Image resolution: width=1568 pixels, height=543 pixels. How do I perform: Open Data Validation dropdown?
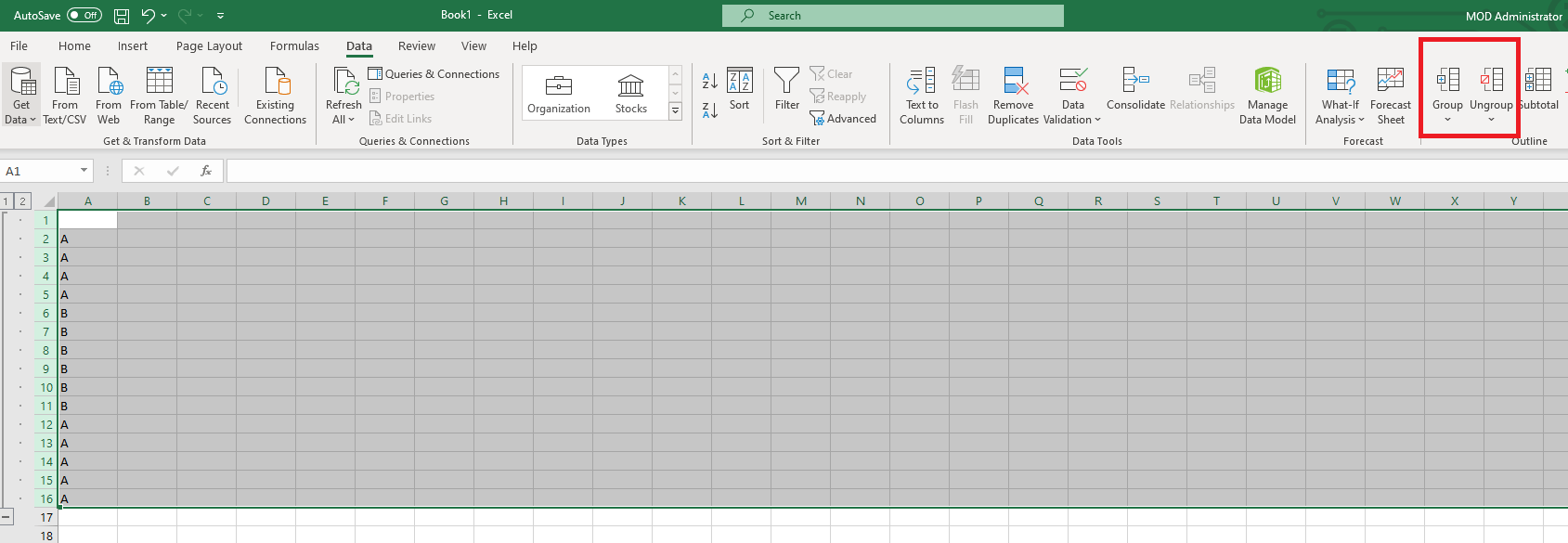click(x=1072, y=95)
